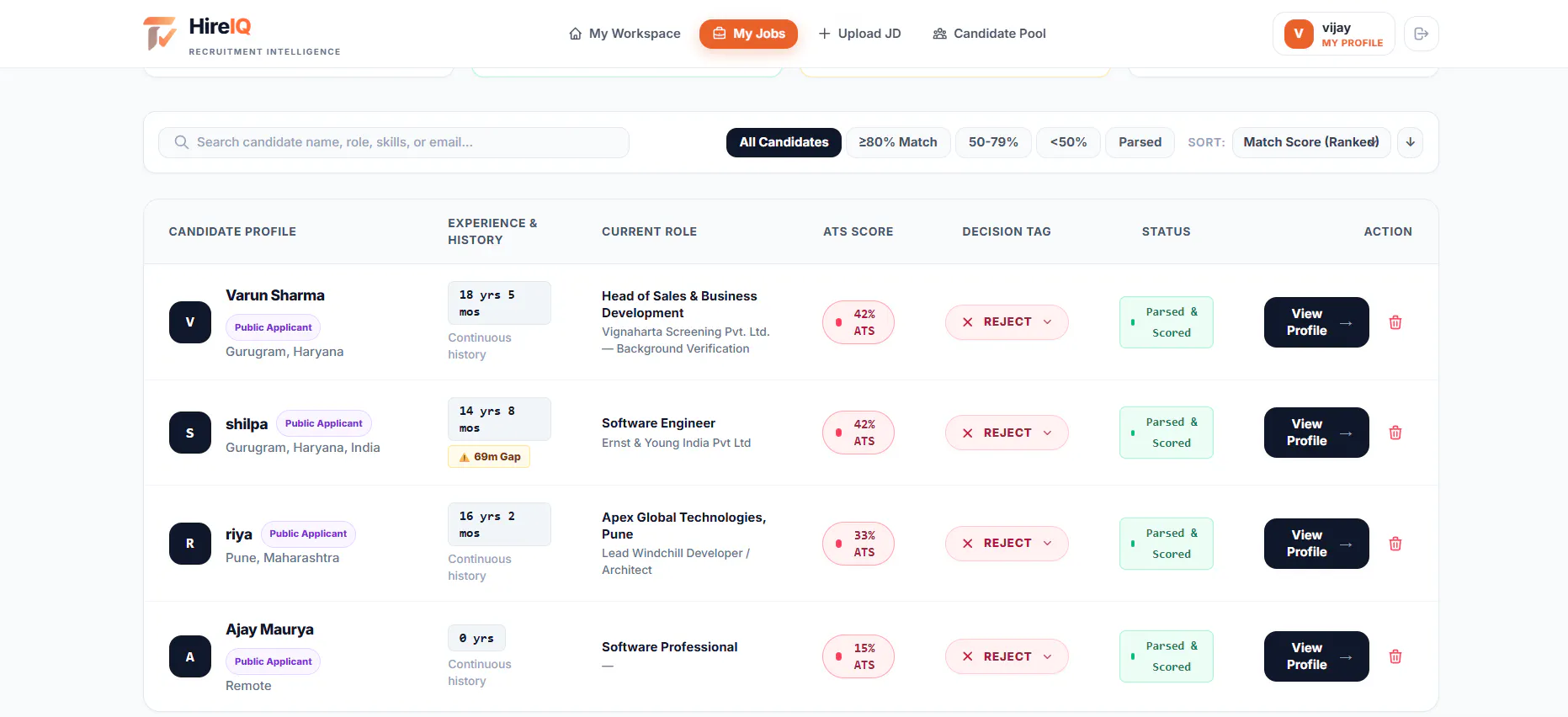Open REJECT decision dropdown for Ajay Maurya
The image size is (1568, 717).
click(x=1007, y=656)
